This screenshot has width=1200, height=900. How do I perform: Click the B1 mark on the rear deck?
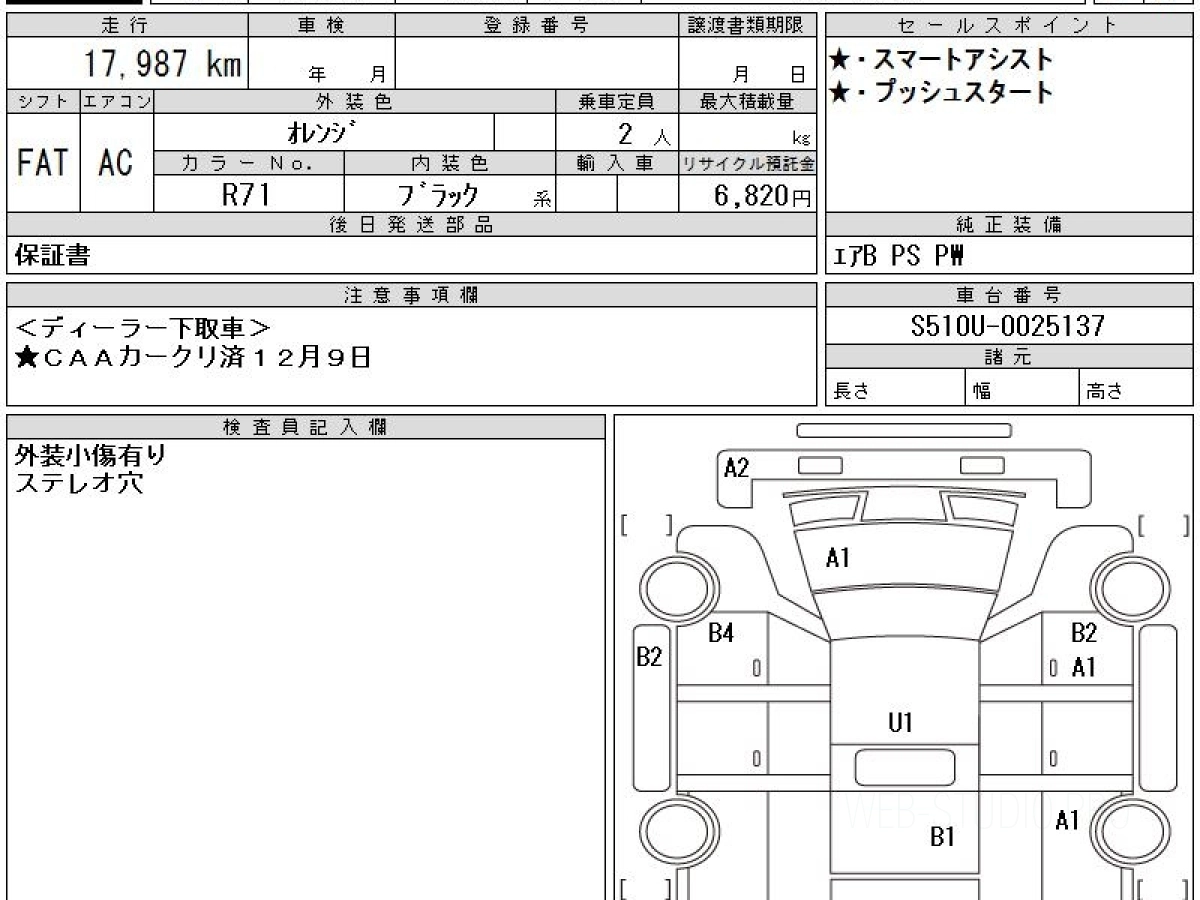(943, 838)
